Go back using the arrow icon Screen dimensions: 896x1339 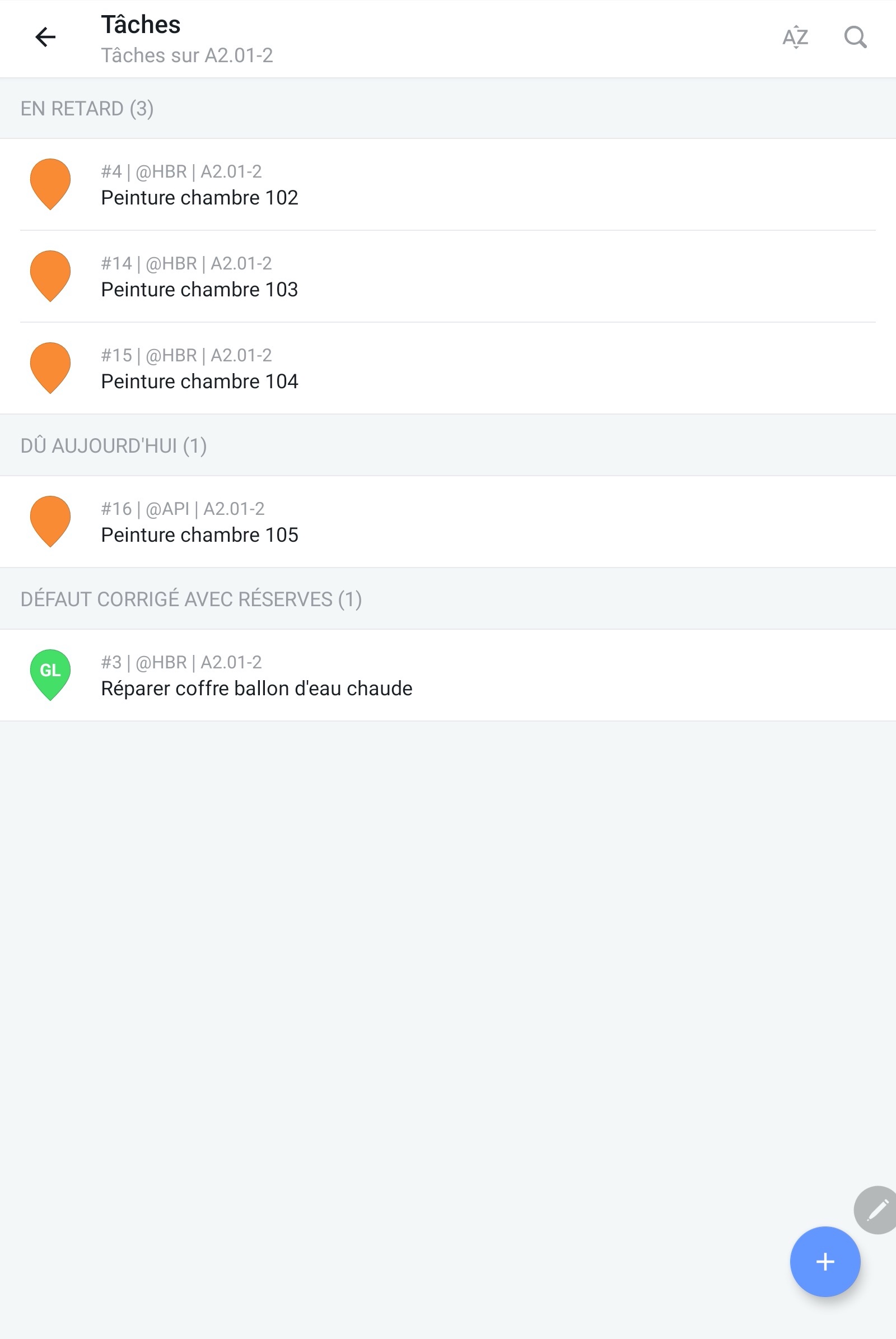tap(45, 38)
